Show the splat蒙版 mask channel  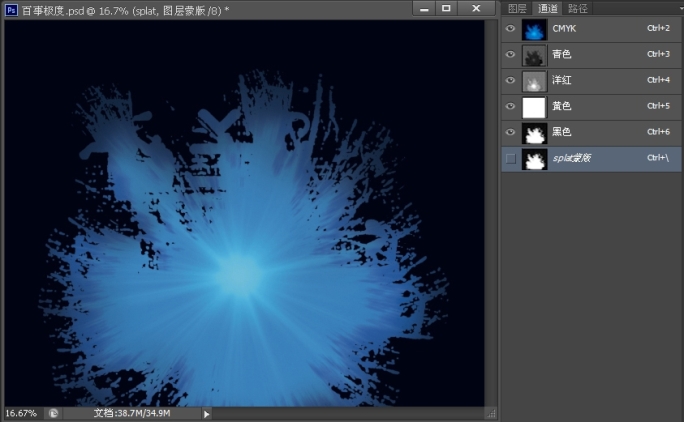click(511, 159)
